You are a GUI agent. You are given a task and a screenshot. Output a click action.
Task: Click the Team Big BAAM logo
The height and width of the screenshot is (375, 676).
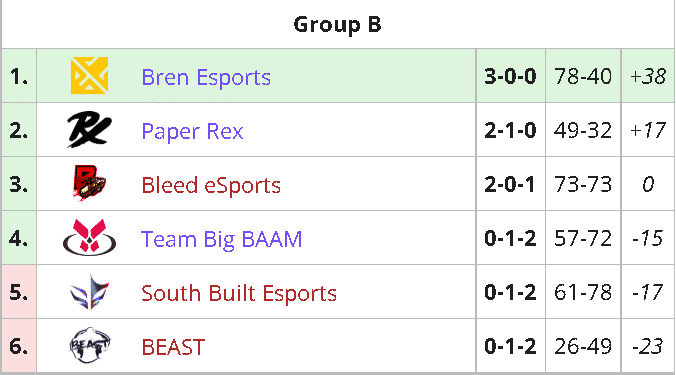(x=89, y=238)
